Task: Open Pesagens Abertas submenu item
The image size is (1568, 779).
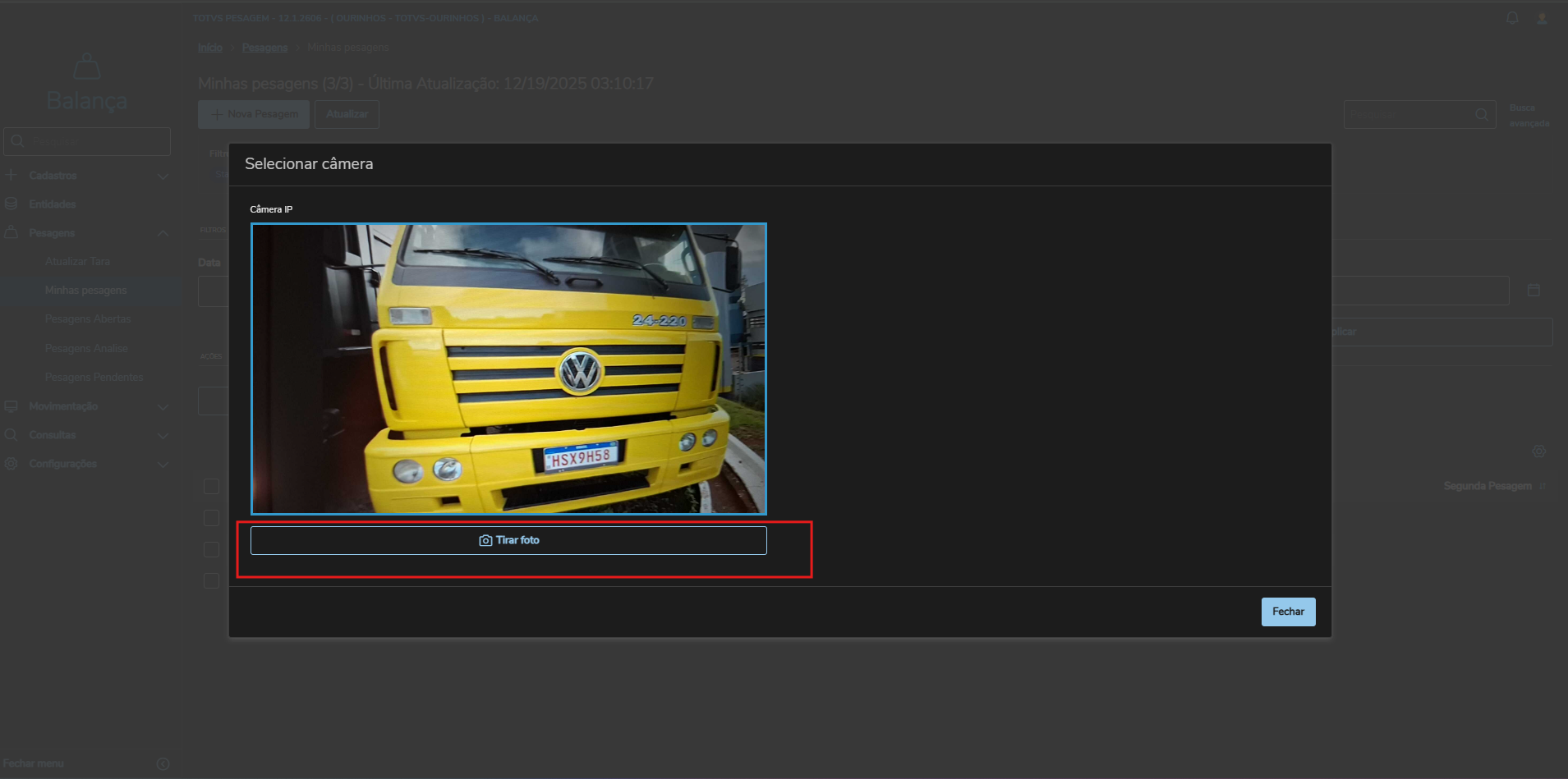Action: coord(88,319)
